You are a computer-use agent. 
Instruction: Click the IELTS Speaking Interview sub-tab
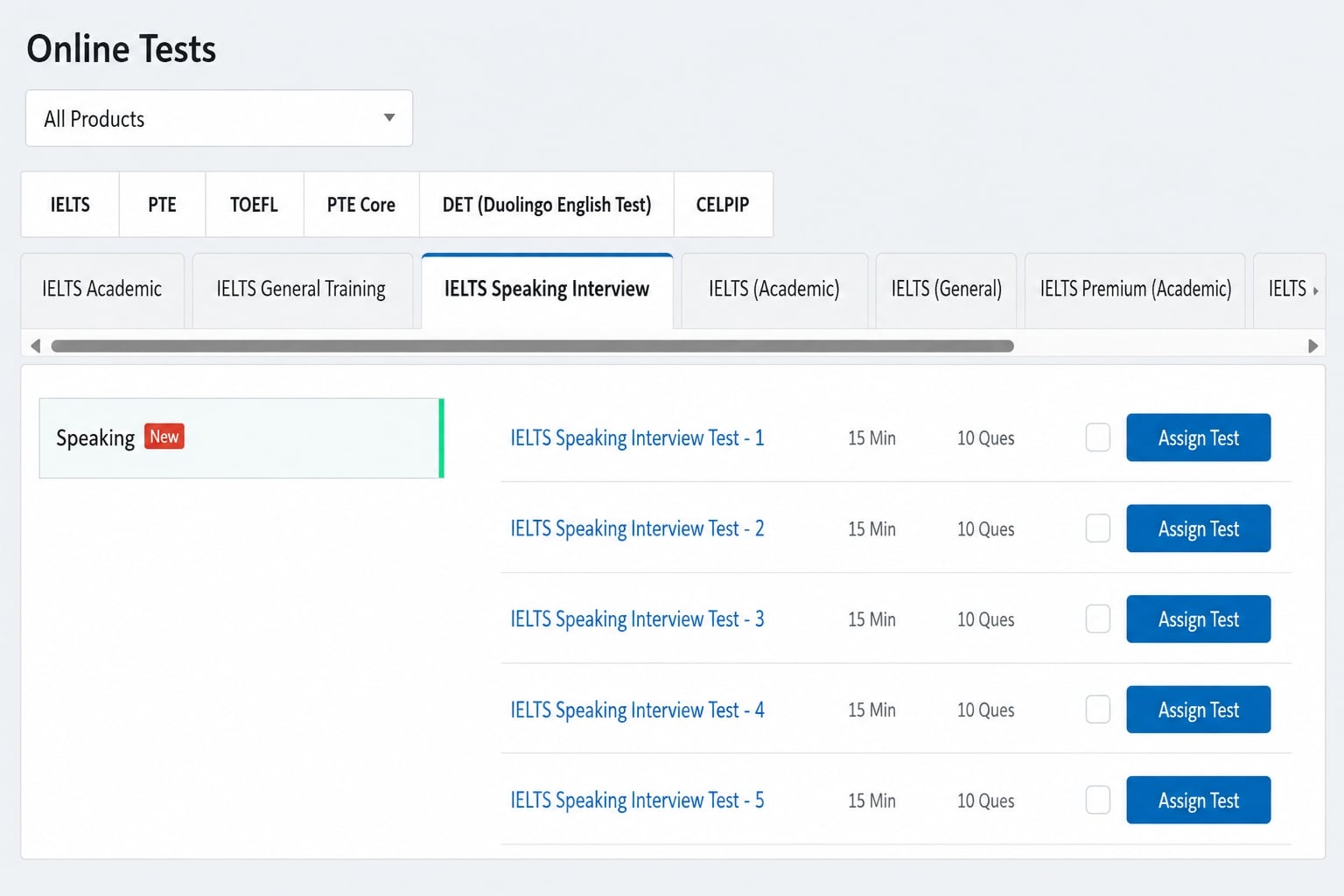coord(547,290)
